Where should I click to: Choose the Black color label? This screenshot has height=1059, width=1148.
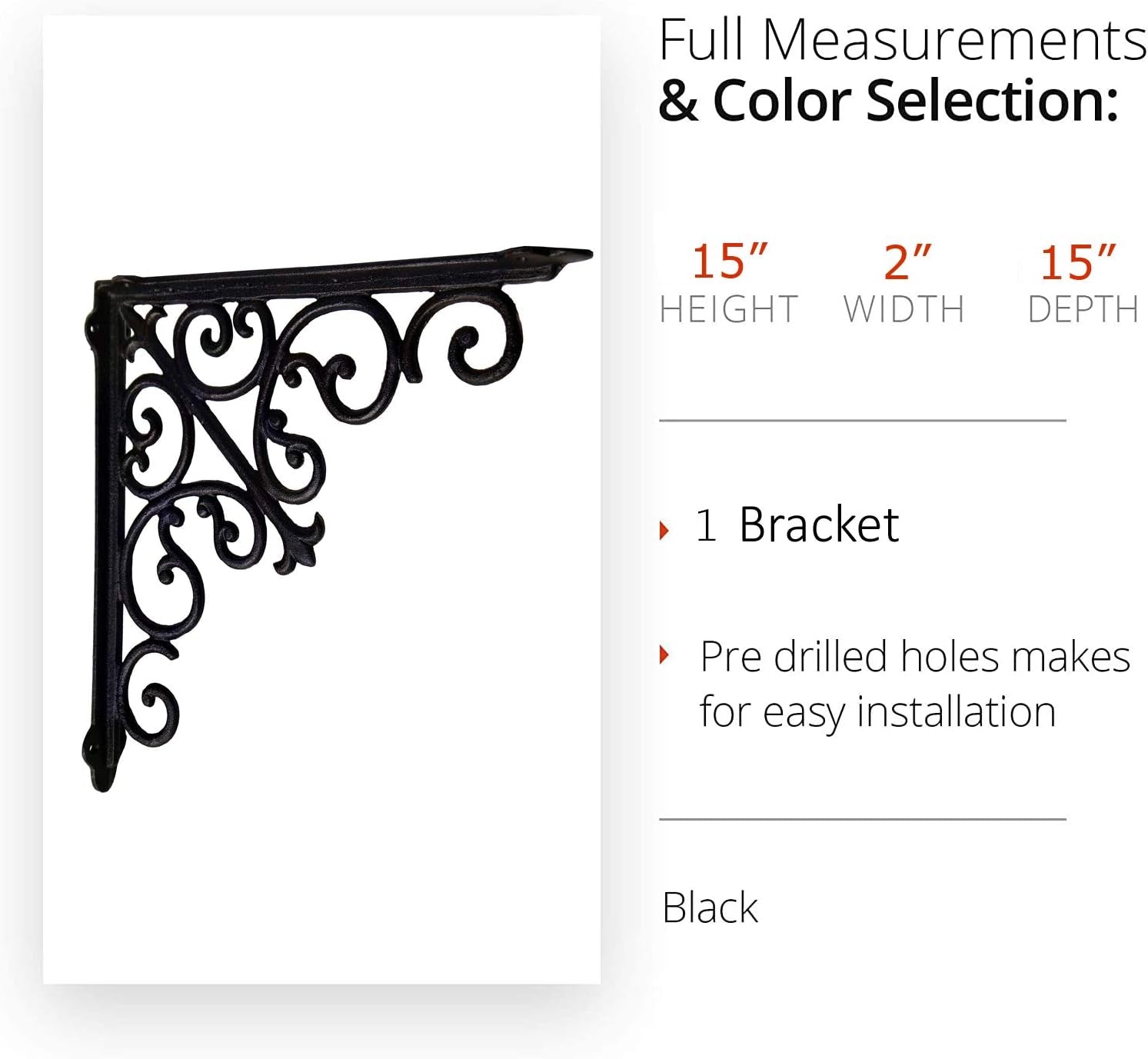[x=710, y=907]
